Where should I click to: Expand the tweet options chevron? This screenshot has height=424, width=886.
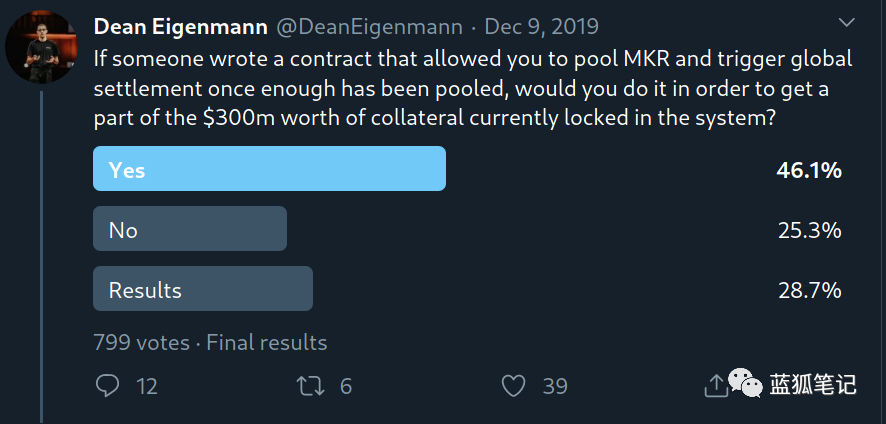[x=846, y=23]
